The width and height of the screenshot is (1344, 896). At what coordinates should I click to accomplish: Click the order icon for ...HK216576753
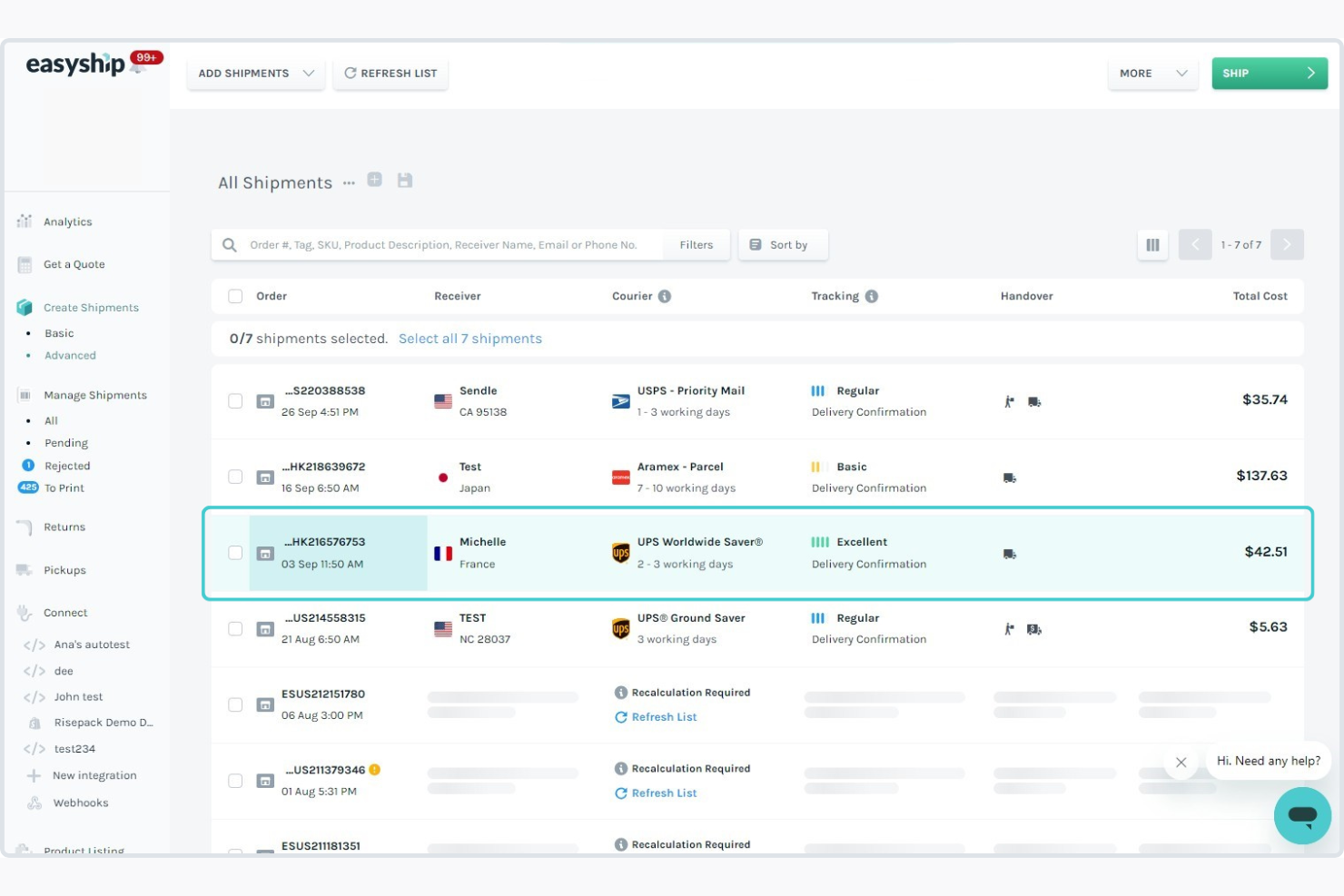pyautogui.click(x=265, y=553)
